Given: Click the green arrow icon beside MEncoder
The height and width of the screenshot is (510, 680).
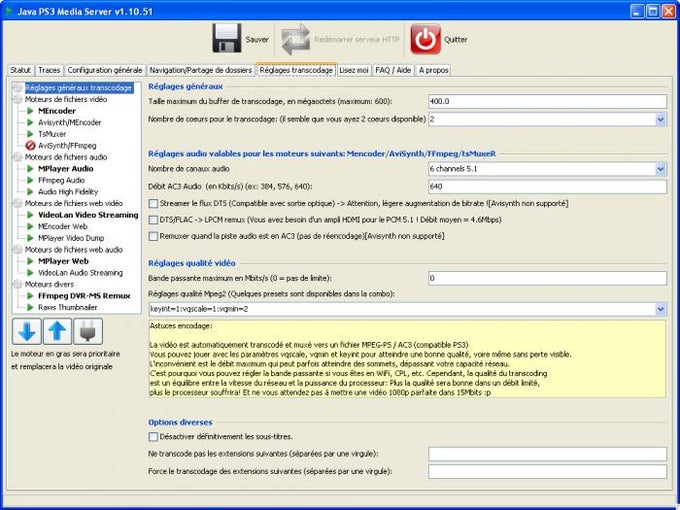Looking at the screenshot, I should coord(30,111).
